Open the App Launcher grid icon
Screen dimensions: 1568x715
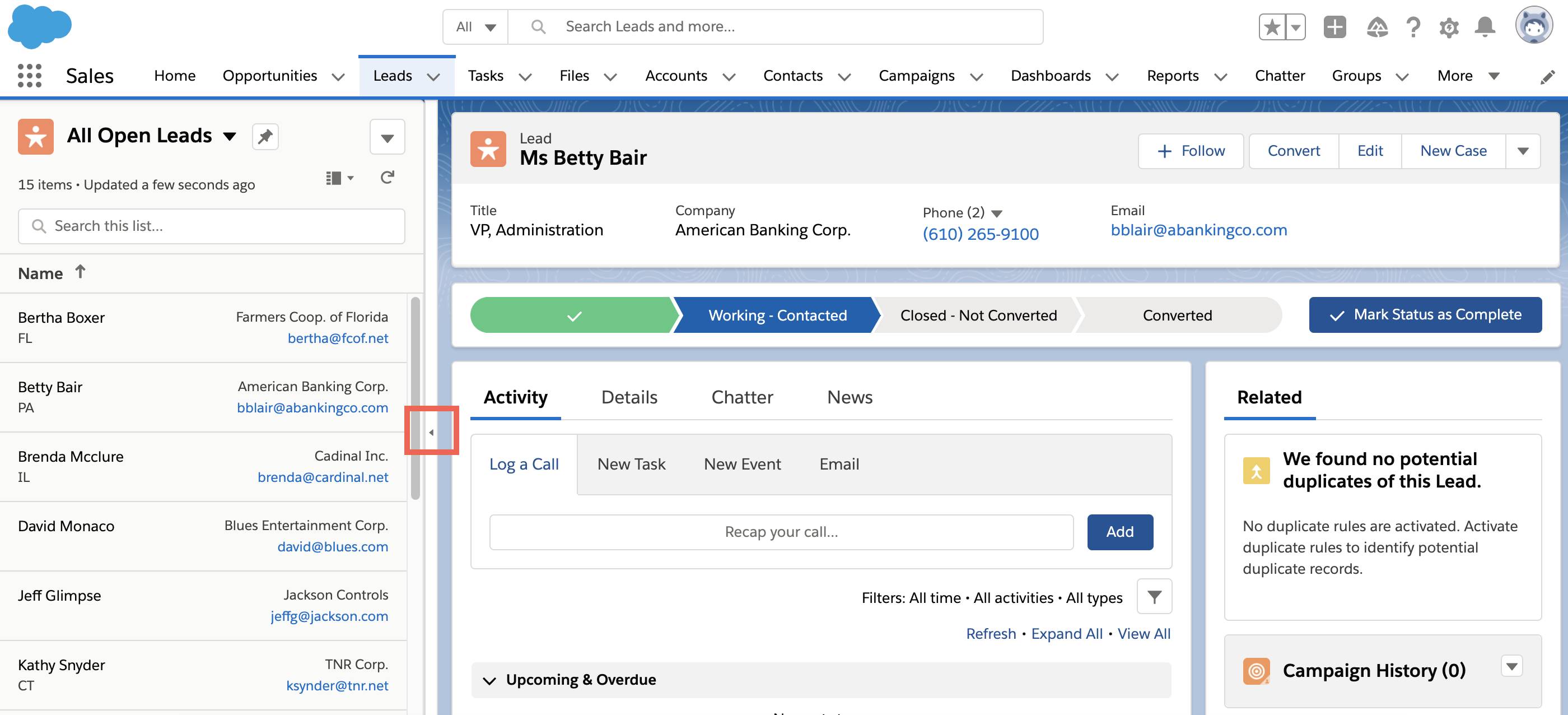click(x=29, y=76)
